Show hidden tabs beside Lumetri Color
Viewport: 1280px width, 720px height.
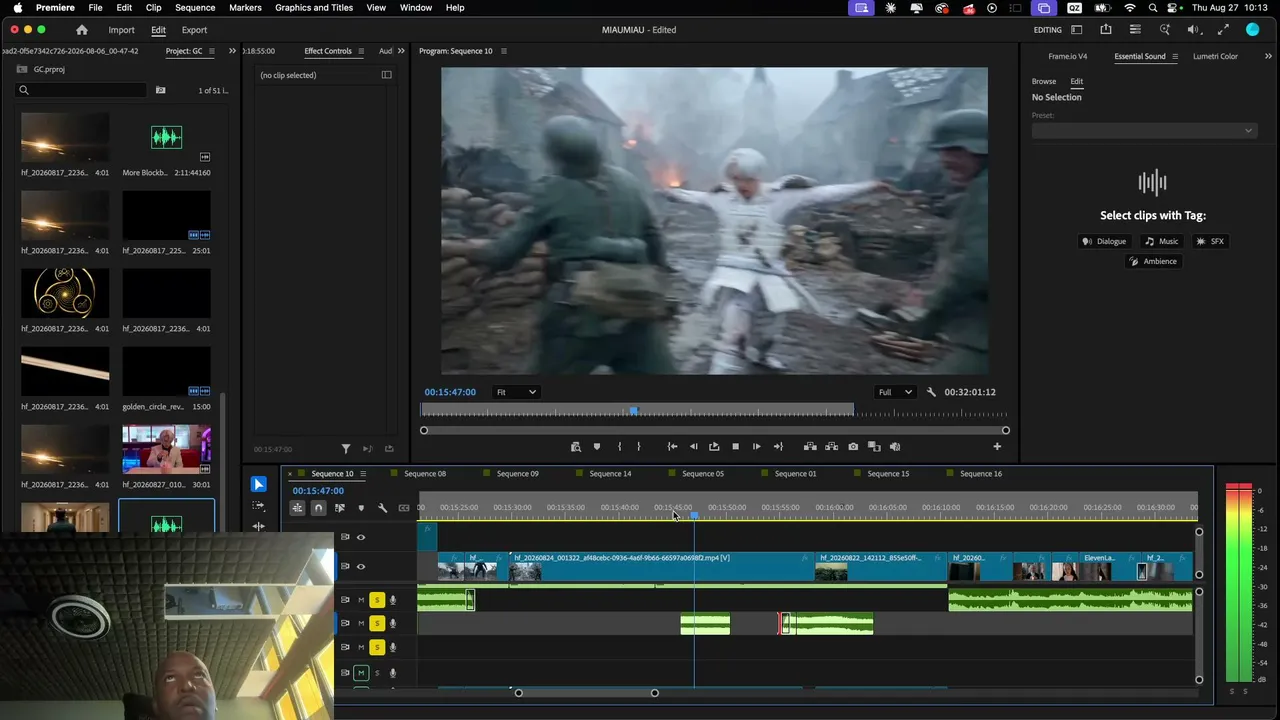[1269, 56]
